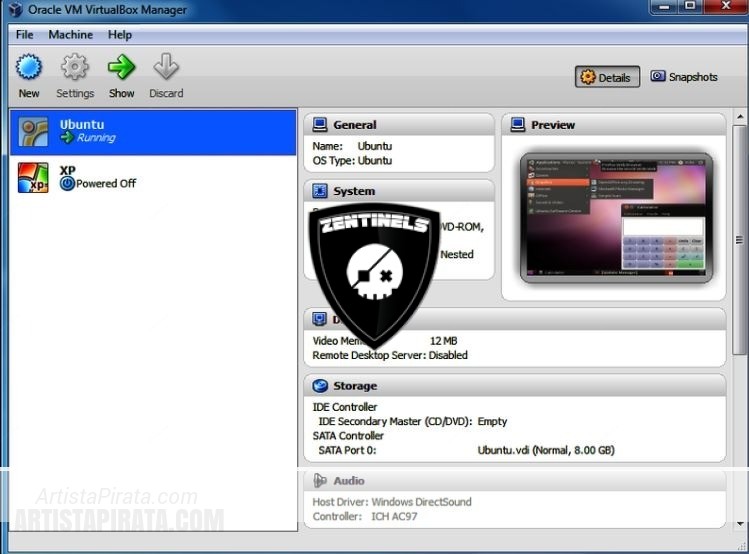Click the Display section icon
Image resolution: width=749 pixels, height=554 pixels.
(x=319, y=319)
